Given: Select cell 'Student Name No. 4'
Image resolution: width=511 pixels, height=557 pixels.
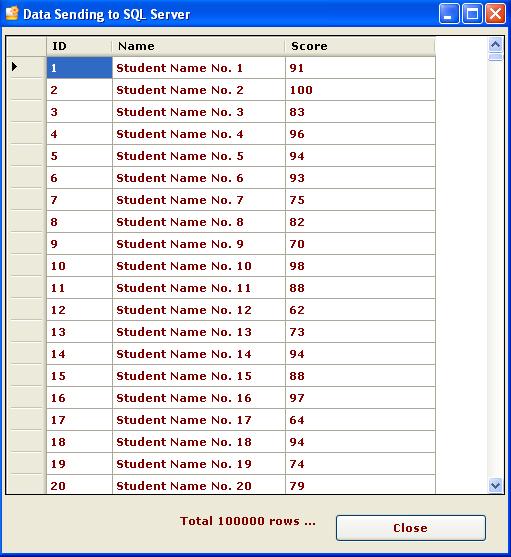Looking at the screenshot, I should [x=199, y=134].
